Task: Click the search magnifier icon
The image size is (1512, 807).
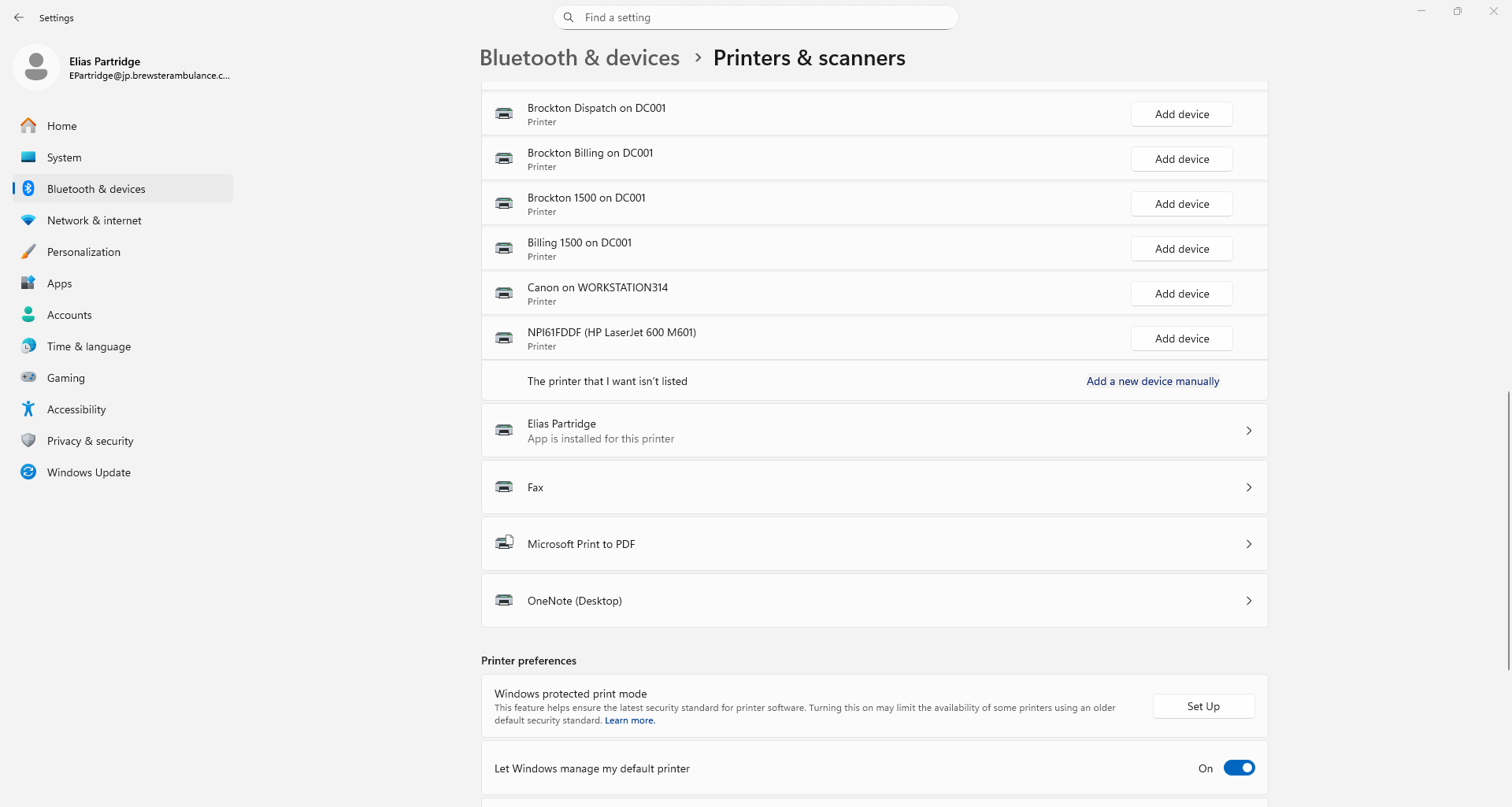Action: [x=569, y=17]
